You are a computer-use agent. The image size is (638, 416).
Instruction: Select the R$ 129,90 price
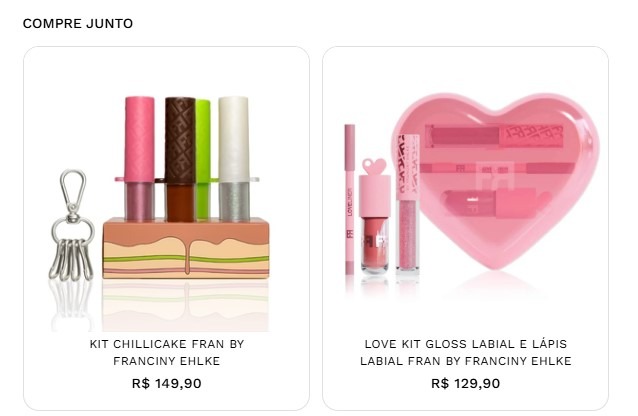(465, 383)
